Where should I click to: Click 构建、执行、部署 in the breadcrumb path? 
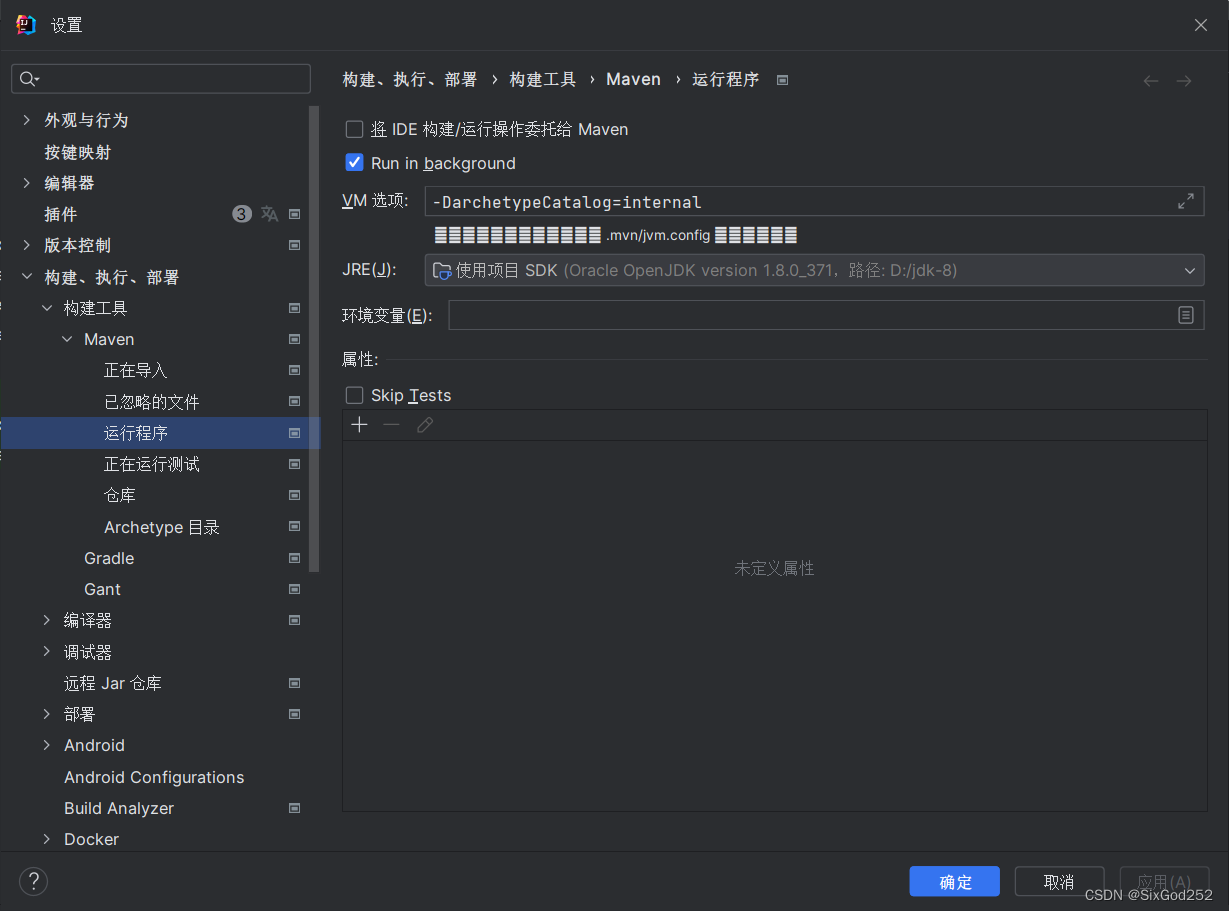[x=410, y=80]
